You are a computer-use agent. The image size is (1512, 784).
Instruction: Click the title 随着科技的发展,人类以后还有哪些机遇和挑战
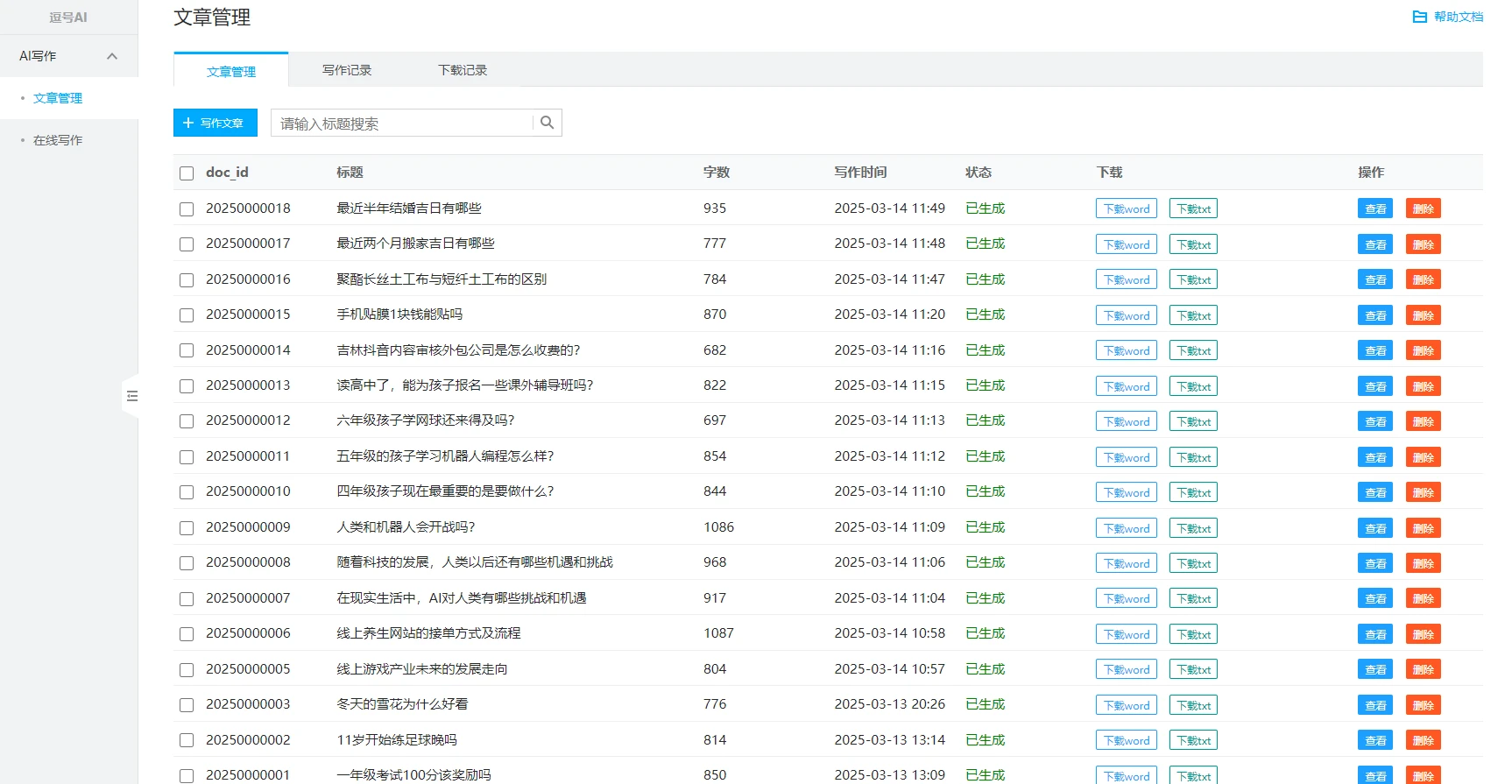tap(475, 562)
